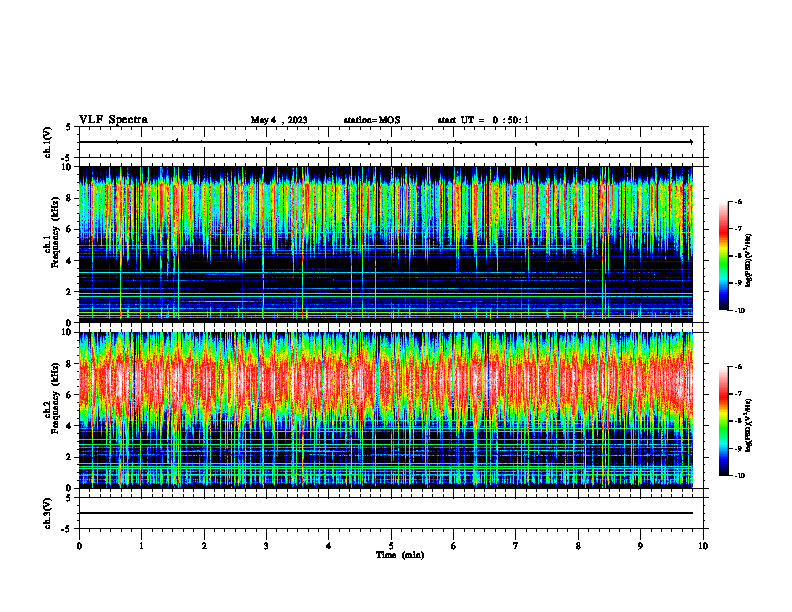Click inside the ch.2 spectrogram panel
Viewport: 792px width, 612px height.
[x=386, y=410]
